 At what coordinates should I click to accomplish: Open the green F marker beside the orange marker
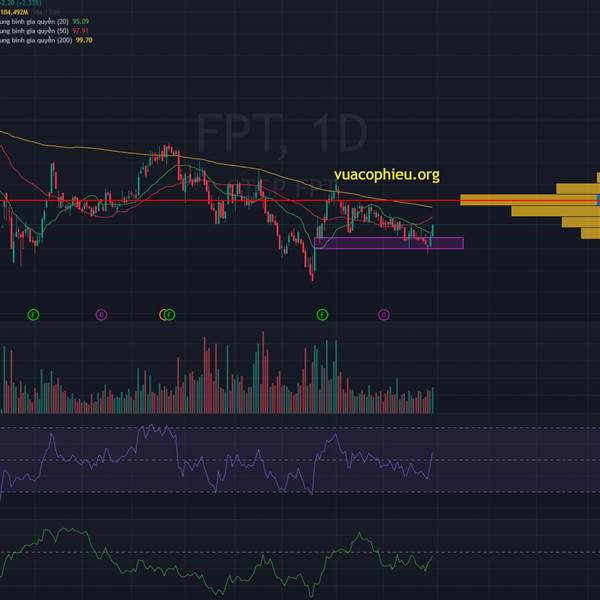pos(170,315)
